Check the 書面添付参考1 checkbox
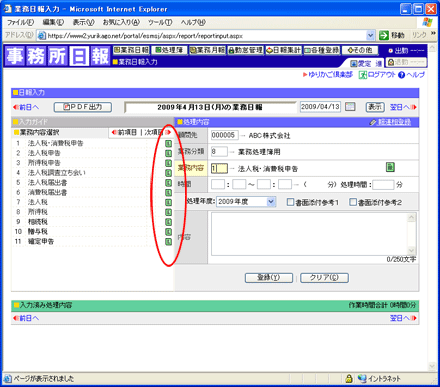Screen dimensions: 440x387 (x=290, y=202)
